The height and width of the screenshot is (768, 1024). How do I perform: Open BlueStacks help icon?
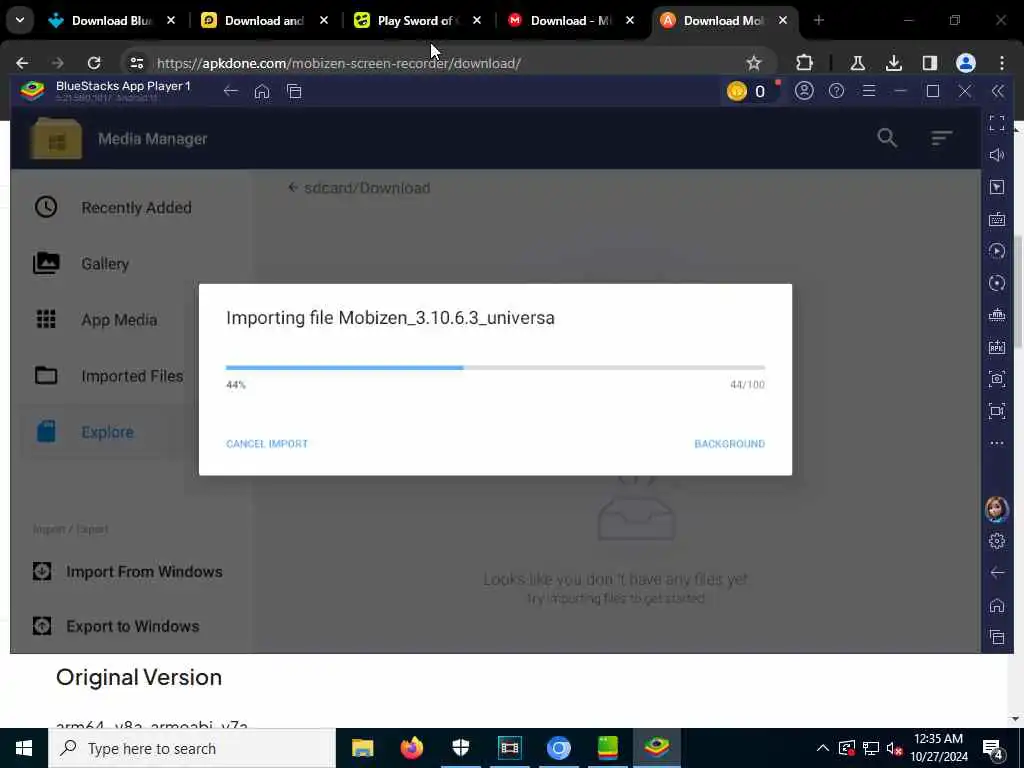836,91
